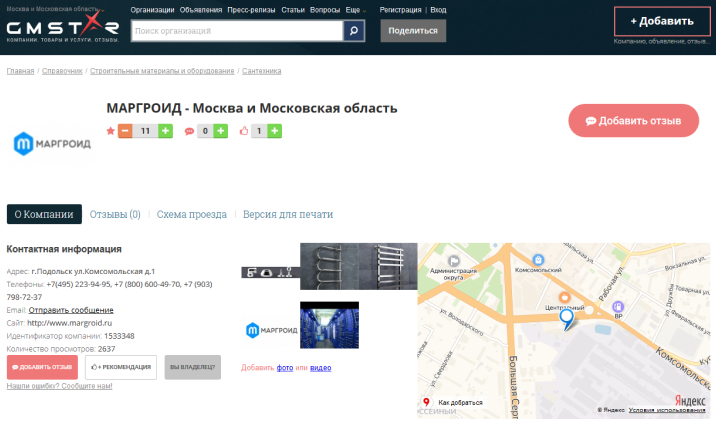Viewport: 716px width, 426px height.
Task: Open the Пресс-релизы menu item
Action: (x=251, y=10)
